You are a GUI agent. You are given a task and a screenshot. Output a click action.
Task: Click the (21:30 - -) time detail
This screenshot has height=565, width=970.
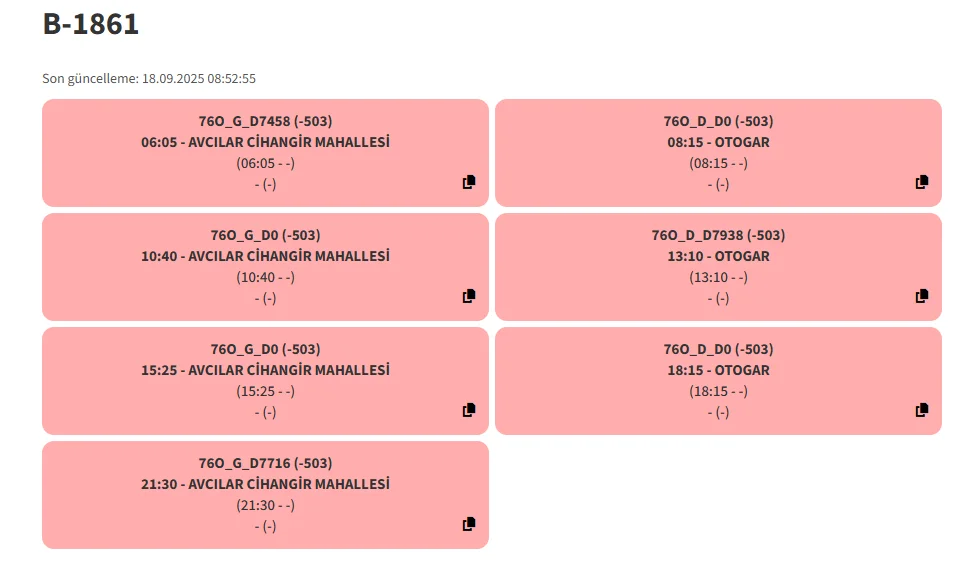click(x=265, y=505)
